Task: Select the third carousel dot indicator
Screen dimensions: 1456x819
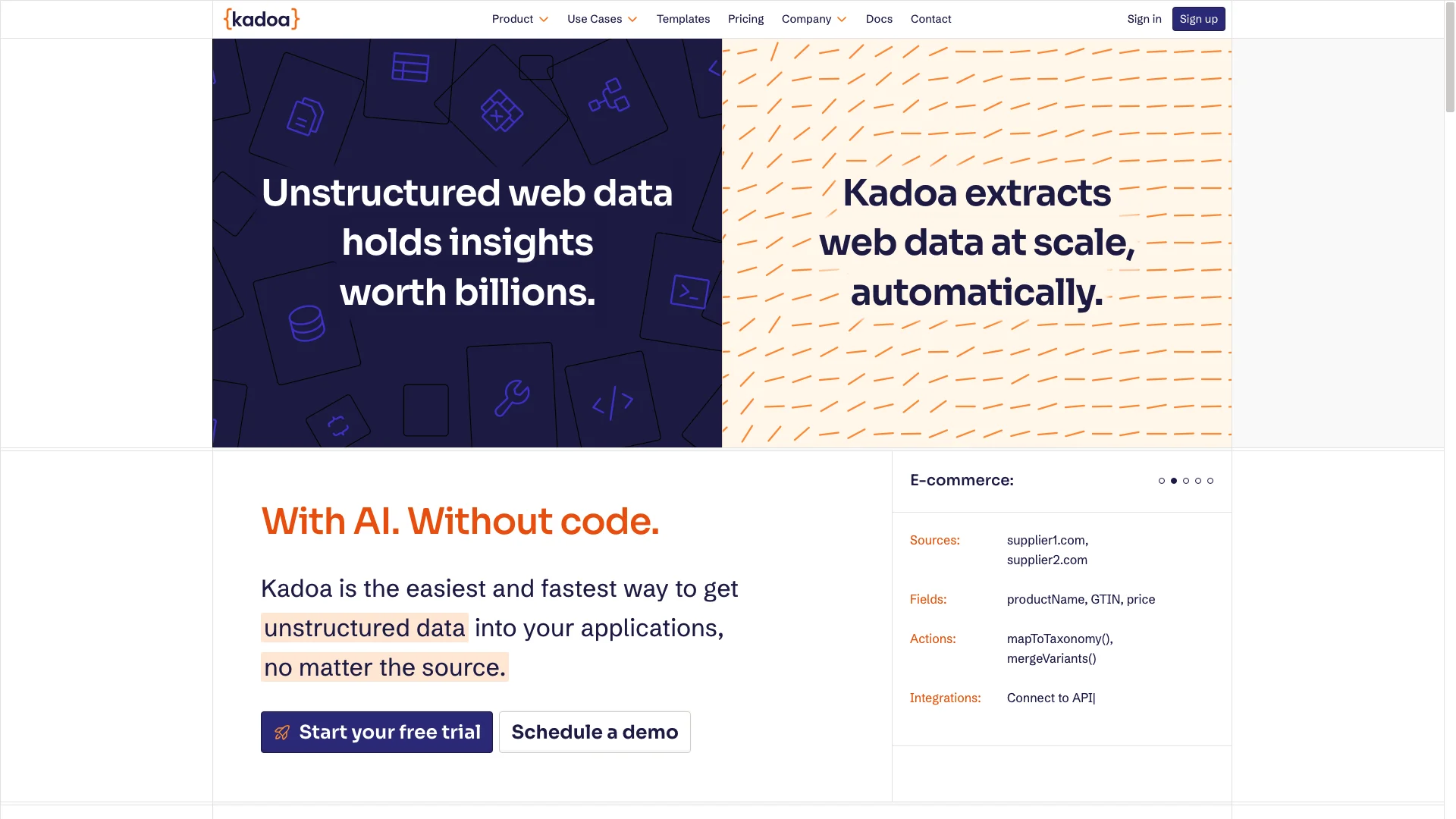Action: pyautogui.click(x=1186, y=480)
